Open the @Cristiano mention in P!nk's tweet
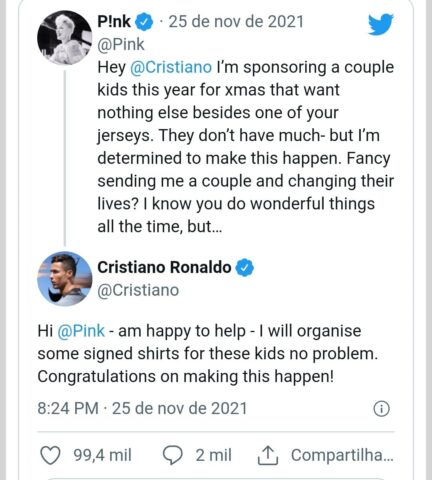The width and height of the screenshot is (432, 480). coord(171,67)
